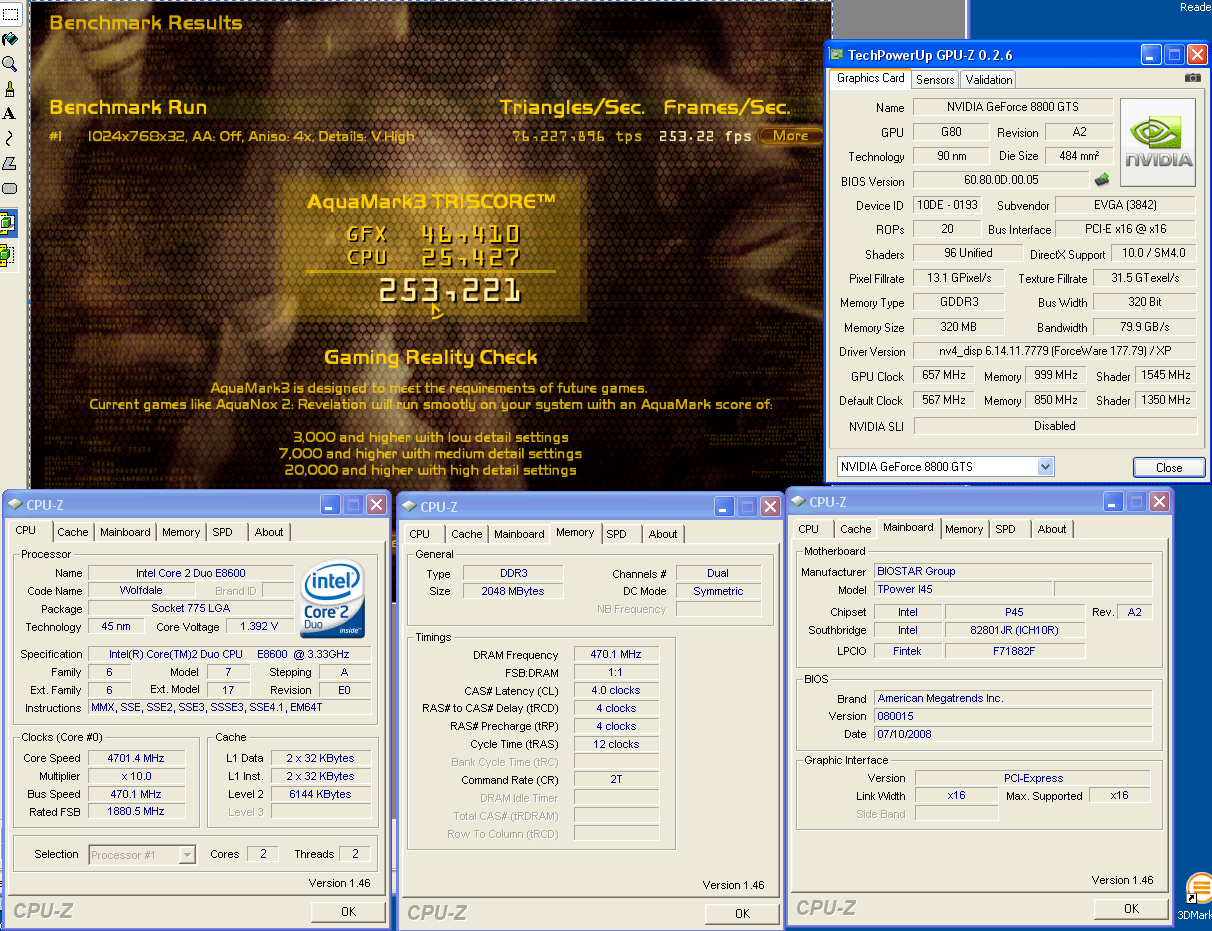
Task: Pick the Fill With Color bucket tool
Action: tap(9, 39)
